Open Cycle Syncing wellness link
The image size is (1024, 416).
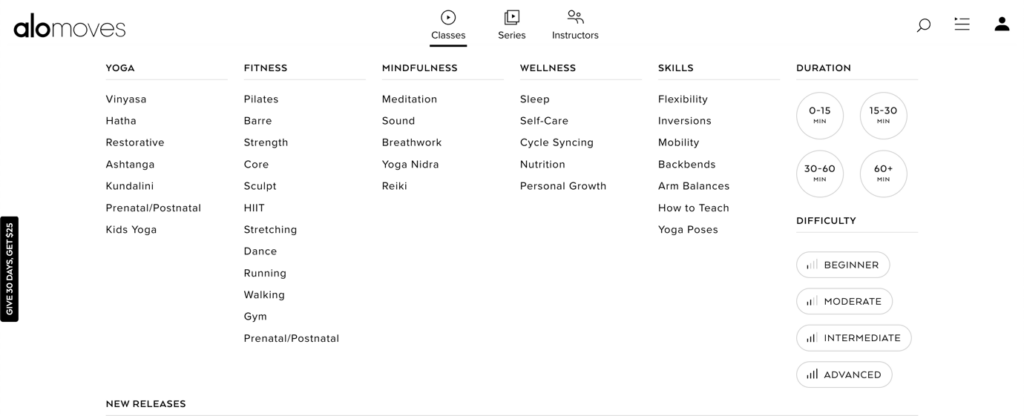click(x=556, y=143)
